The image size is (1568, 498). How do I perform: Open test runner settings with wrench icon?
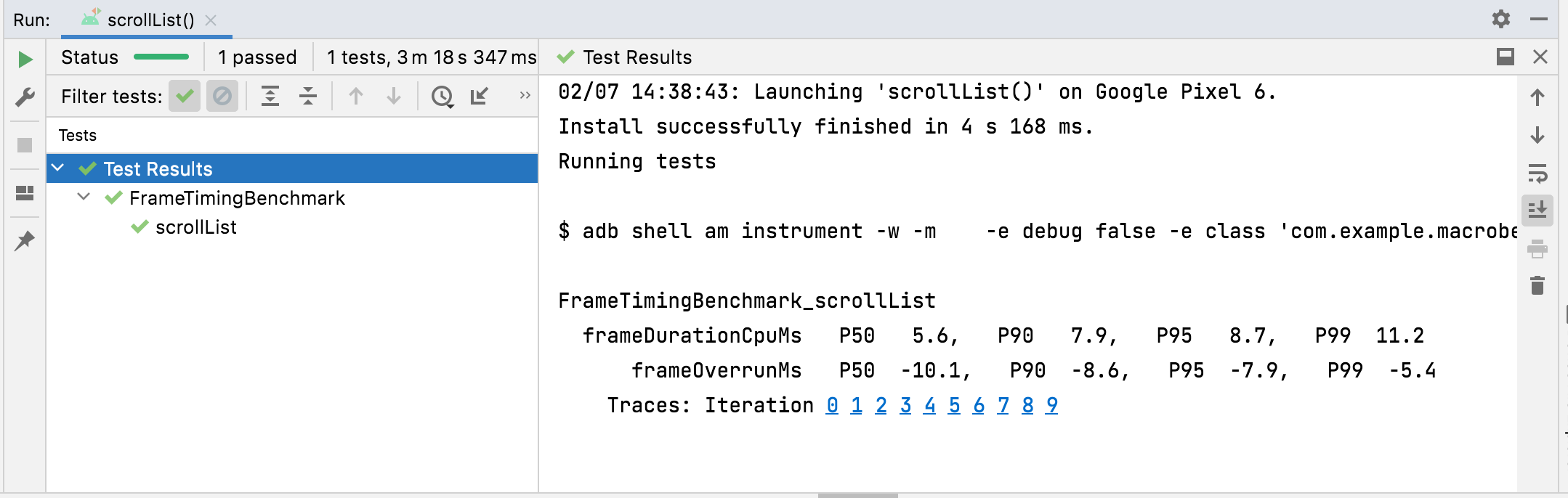[x=25, y=97]
